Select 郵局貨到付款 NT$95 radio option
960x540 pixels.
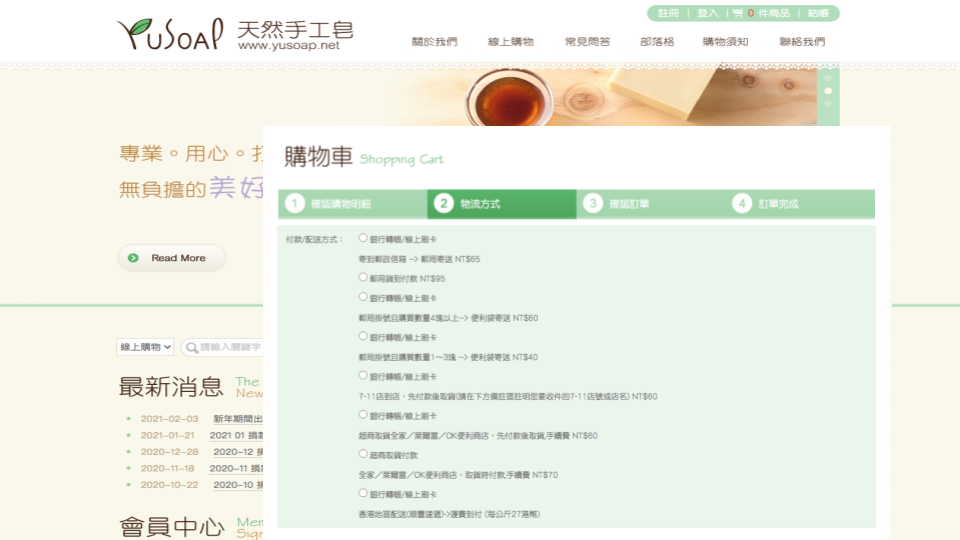363,277
